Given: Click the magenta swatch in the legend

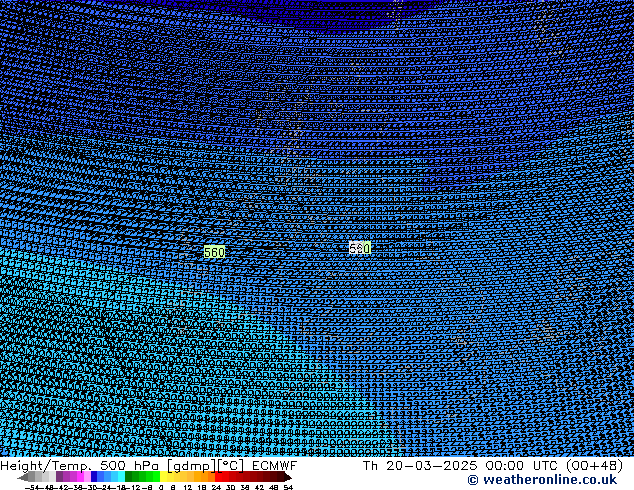Looking at the screenshot, I should [x=80, y=476].
